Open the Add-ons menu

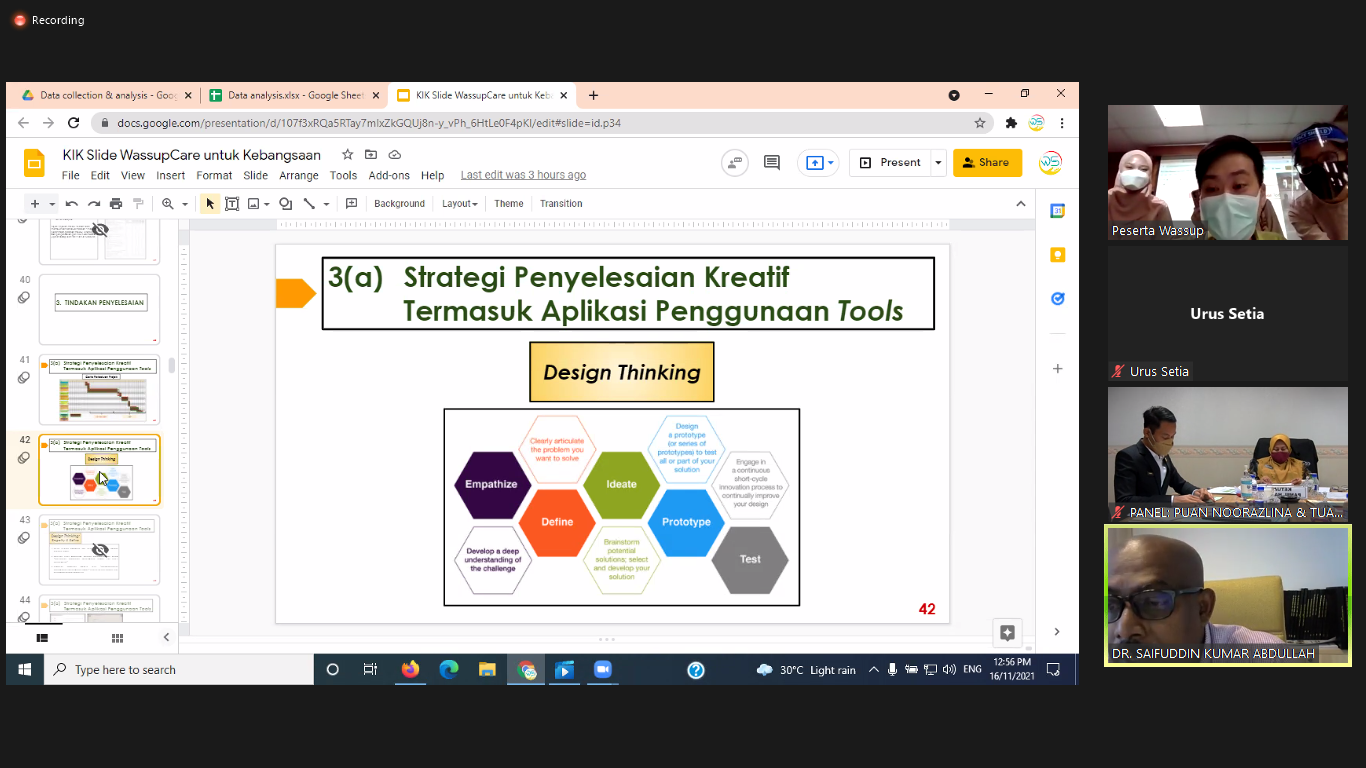click(389, 175)
